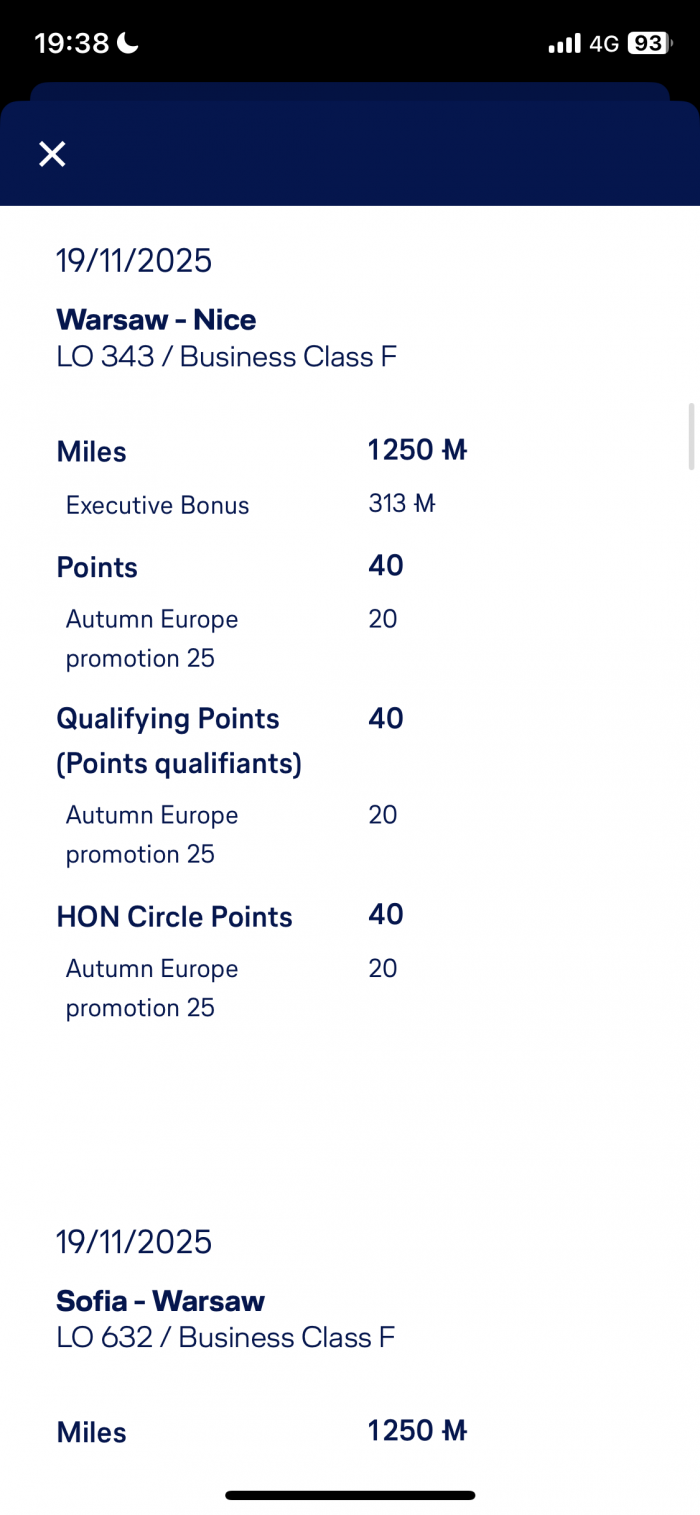The image size is (700, 1515).
Task: Tap the stacked sheet edge behind the header
Action: (350, 91)
